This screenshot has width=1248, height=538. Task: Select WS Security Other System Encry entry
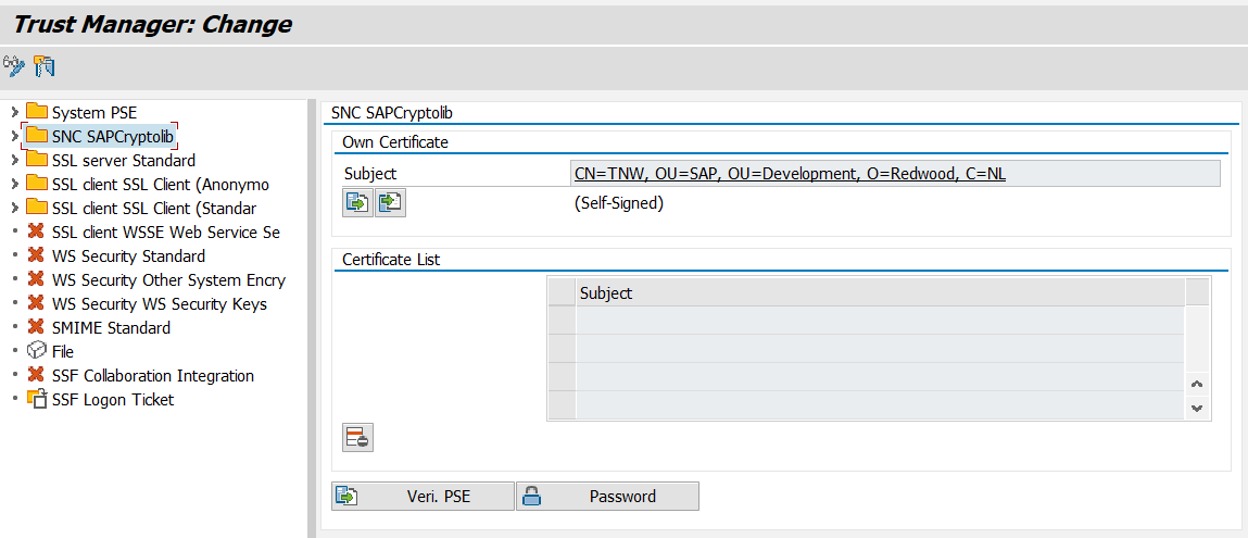[169, 280]
